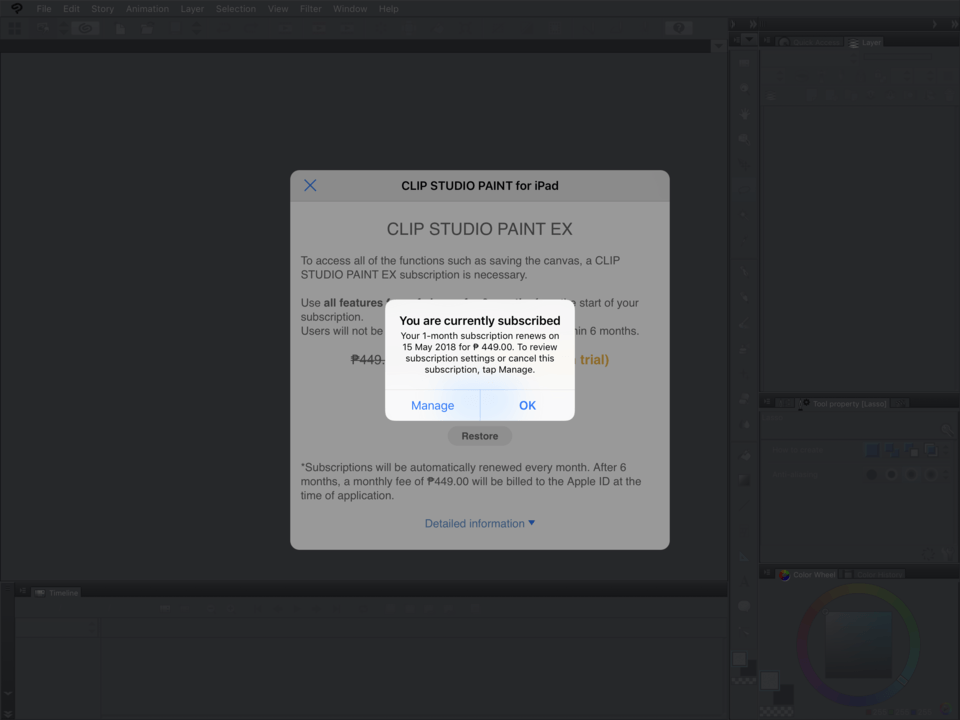
Task: Select the Balloon tool
Action: pyautogui.click(x=744, y=606)
